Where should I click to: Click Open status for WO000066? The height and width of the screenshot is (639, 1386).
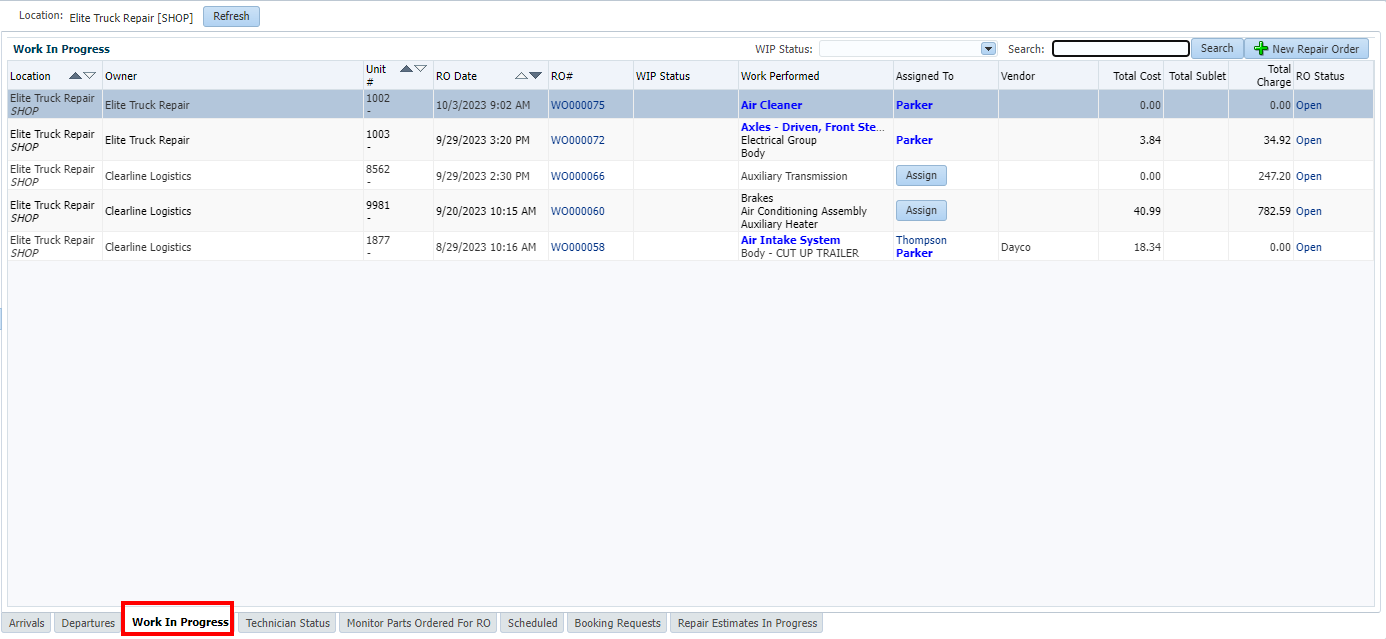[1309, 176]
